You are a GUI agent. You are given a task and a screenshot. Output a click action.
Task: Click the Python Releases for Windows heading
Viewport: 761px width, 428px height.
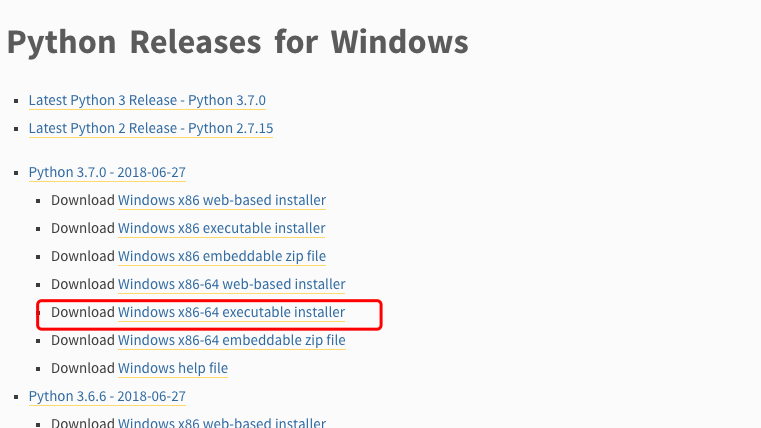(237, 43)
